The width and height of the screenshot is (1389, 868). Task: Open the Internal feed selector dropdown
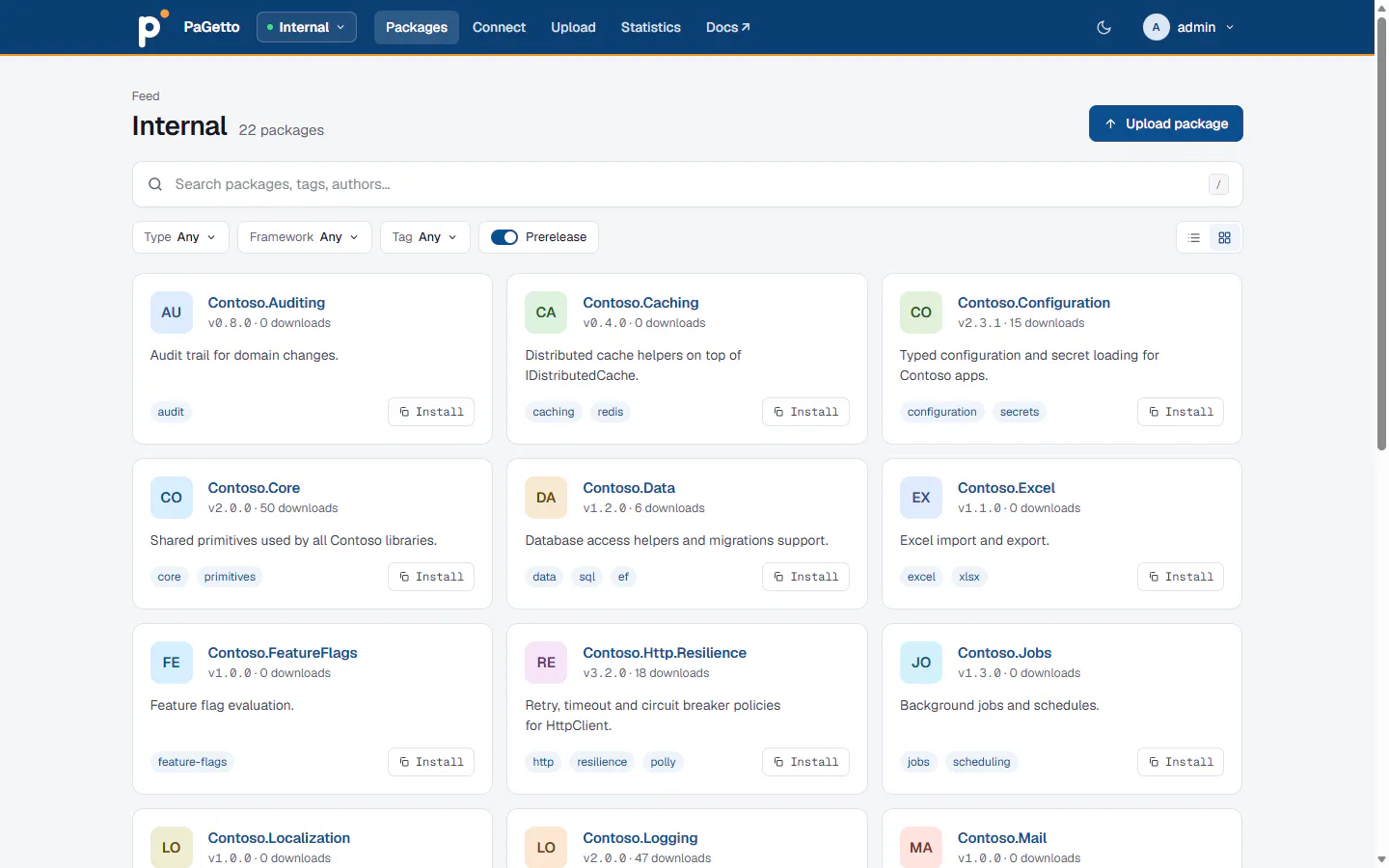click(x=307, y=27)
